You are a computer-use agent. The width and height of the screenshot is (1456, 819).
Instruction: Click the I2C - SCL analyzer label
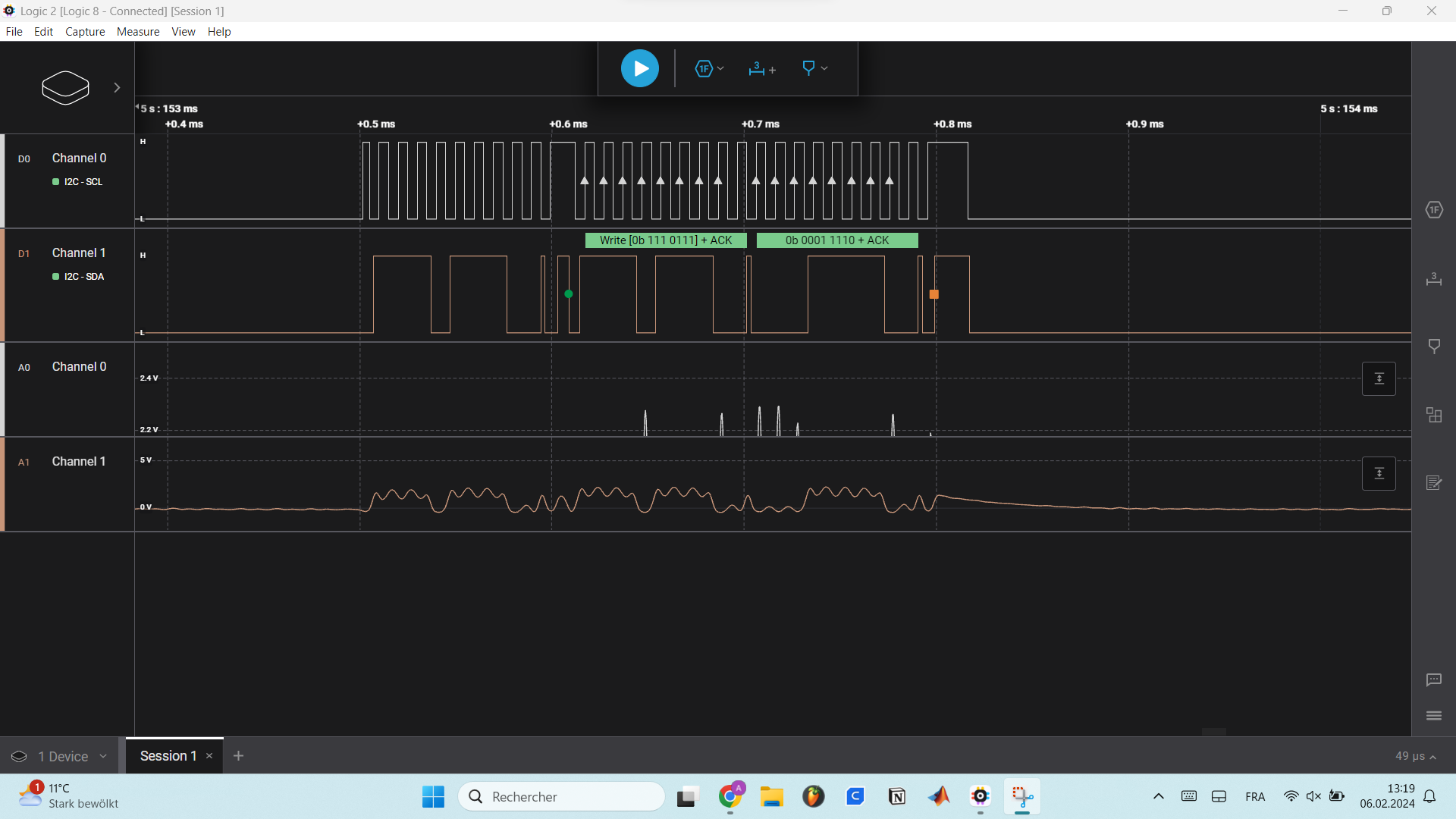83,182
